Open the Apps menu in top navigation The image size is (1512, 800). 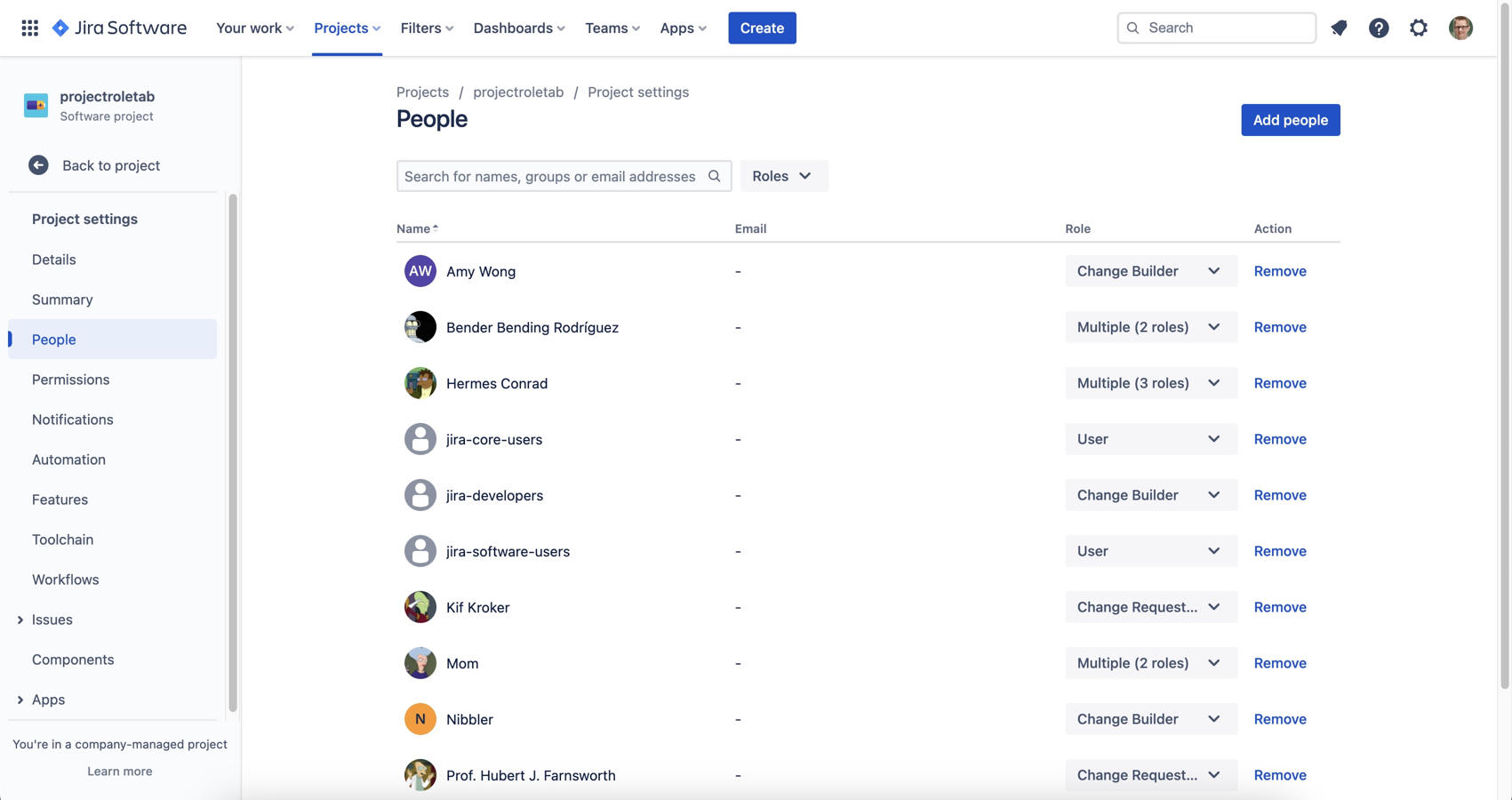pyautogui.click(x=683, y=28)
